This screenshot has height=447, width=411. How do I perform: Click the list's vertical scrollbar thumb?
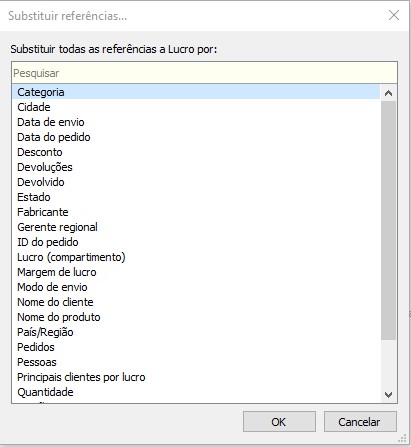click(388, 220)
